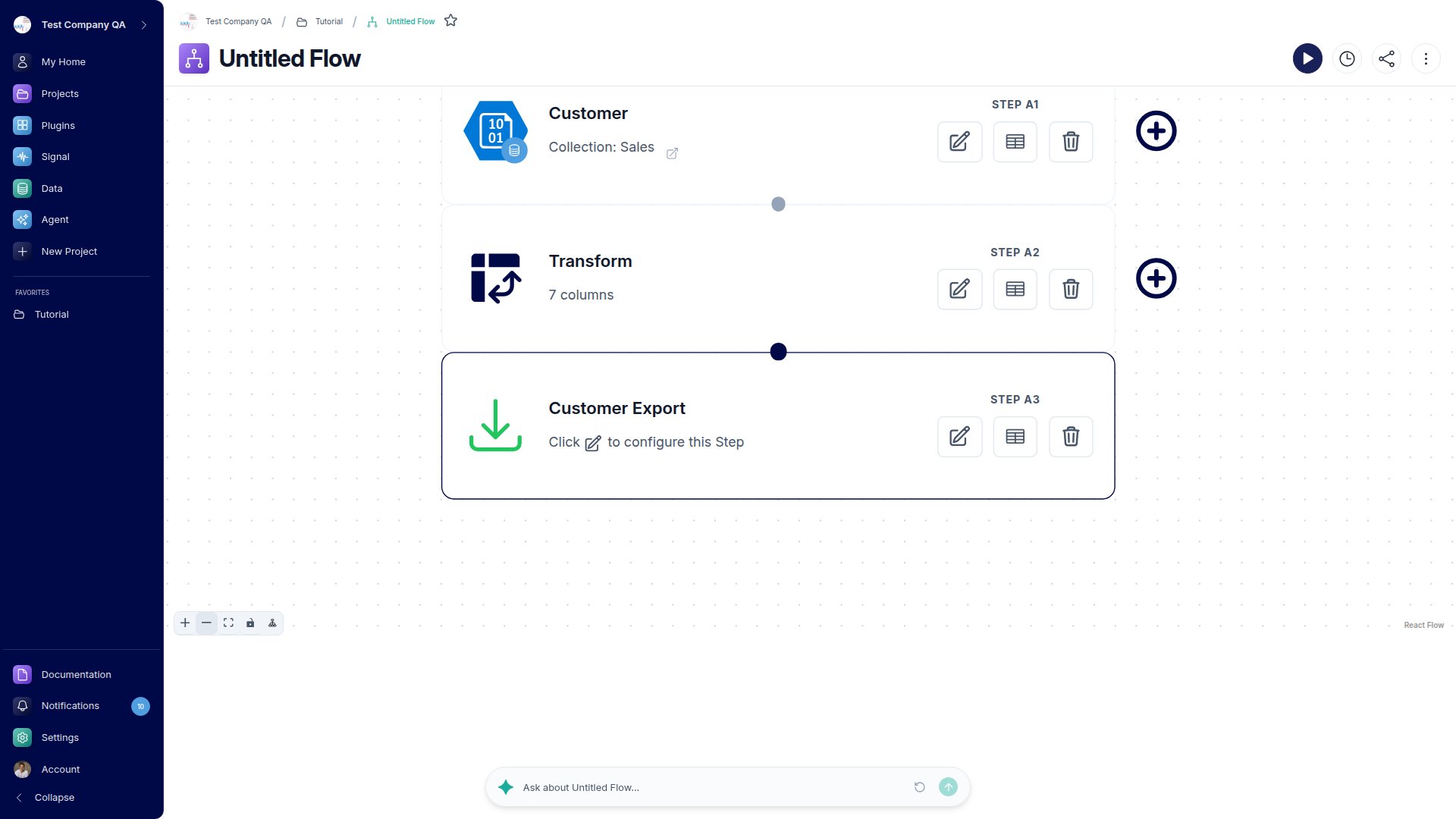Click the Transform step icon
The width and height of the screenshot is (1456, 819).
pos(495,278)
